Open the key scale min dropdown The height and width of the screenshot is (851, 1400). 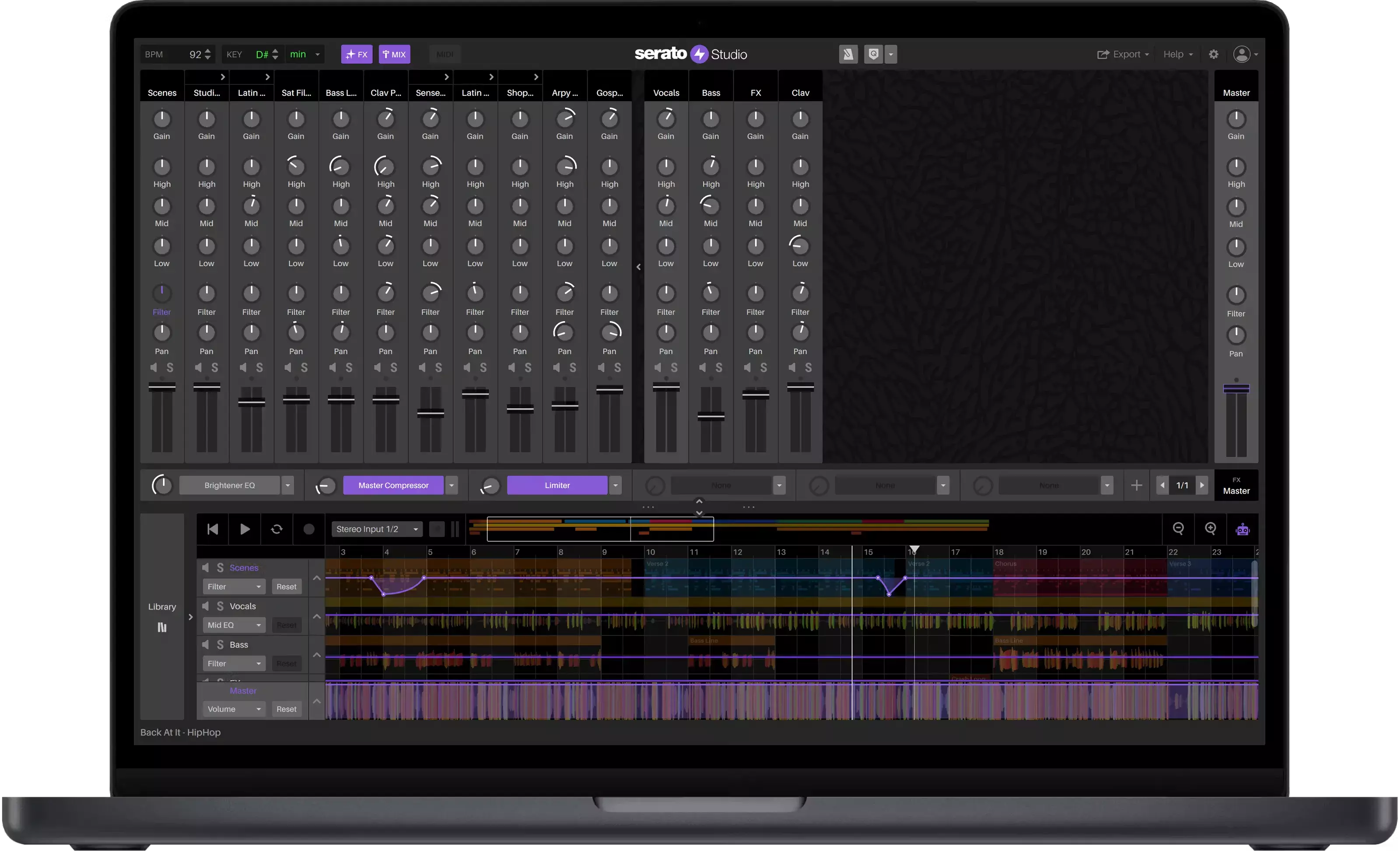[x=318, y=55]
